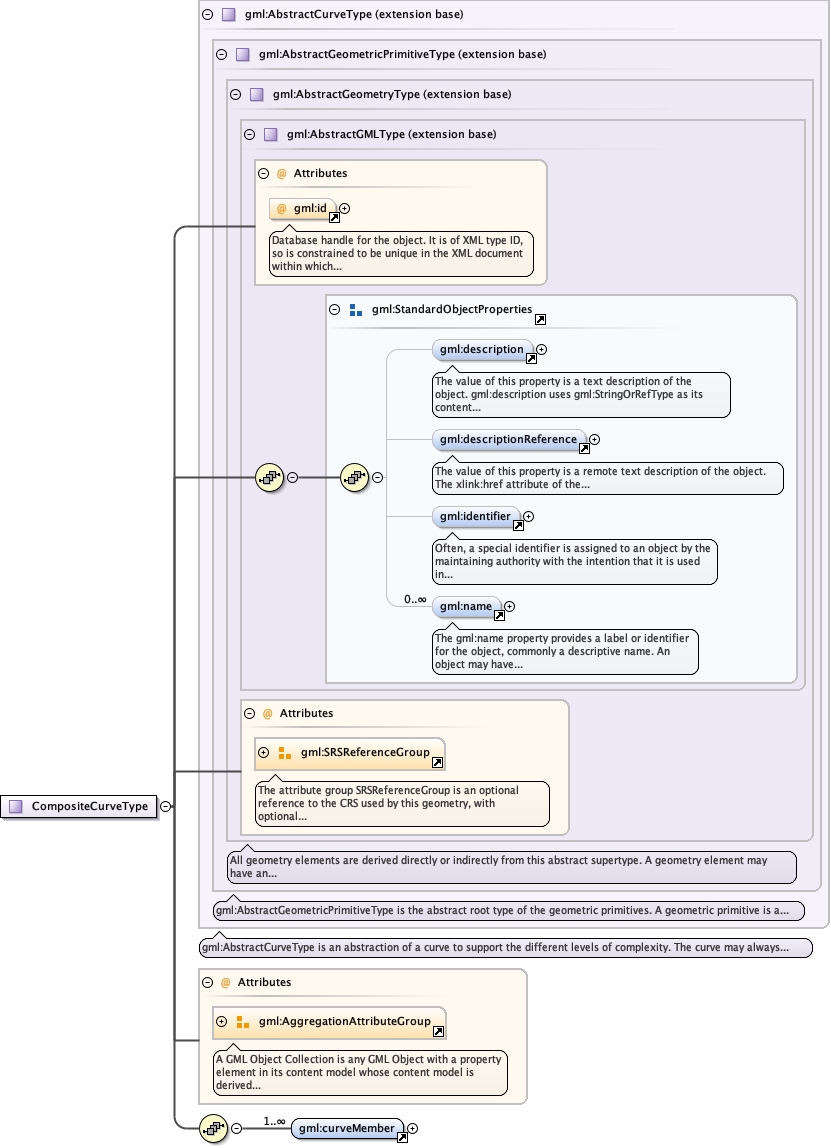Click the gml:descriptionReference documentation about remote text
This screenshot has height=1148, width=831.
pyautogui.click(x=608, y=478)
